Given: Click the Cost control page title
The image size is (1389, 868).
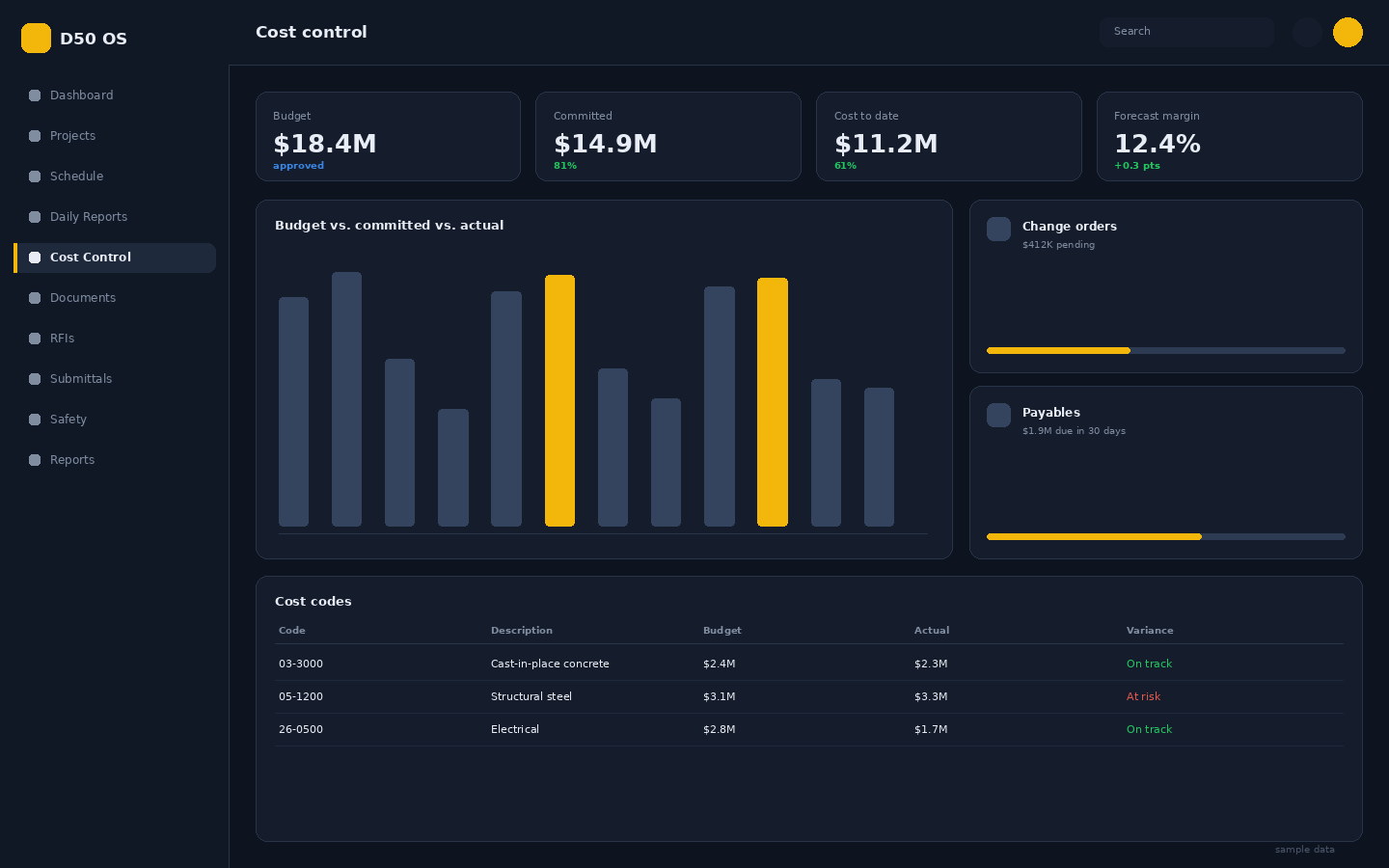Looking at the screenshot, I should pos(312,32).
